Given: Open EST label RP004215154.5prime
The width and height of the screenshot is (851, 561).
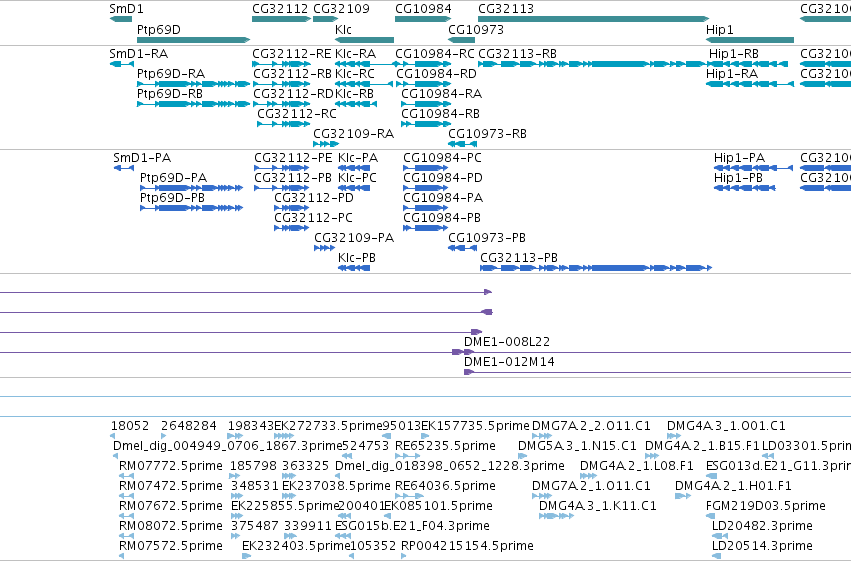Looking at the screenshot, I should tap(467, 546).
